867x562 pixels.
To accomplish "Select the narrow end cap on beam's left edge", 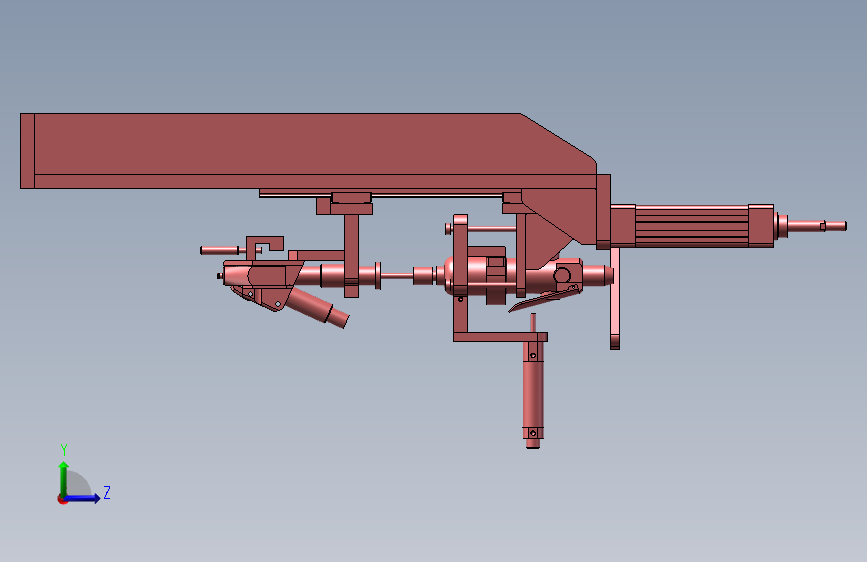I will pyautogui.click(x=27, y=151).
